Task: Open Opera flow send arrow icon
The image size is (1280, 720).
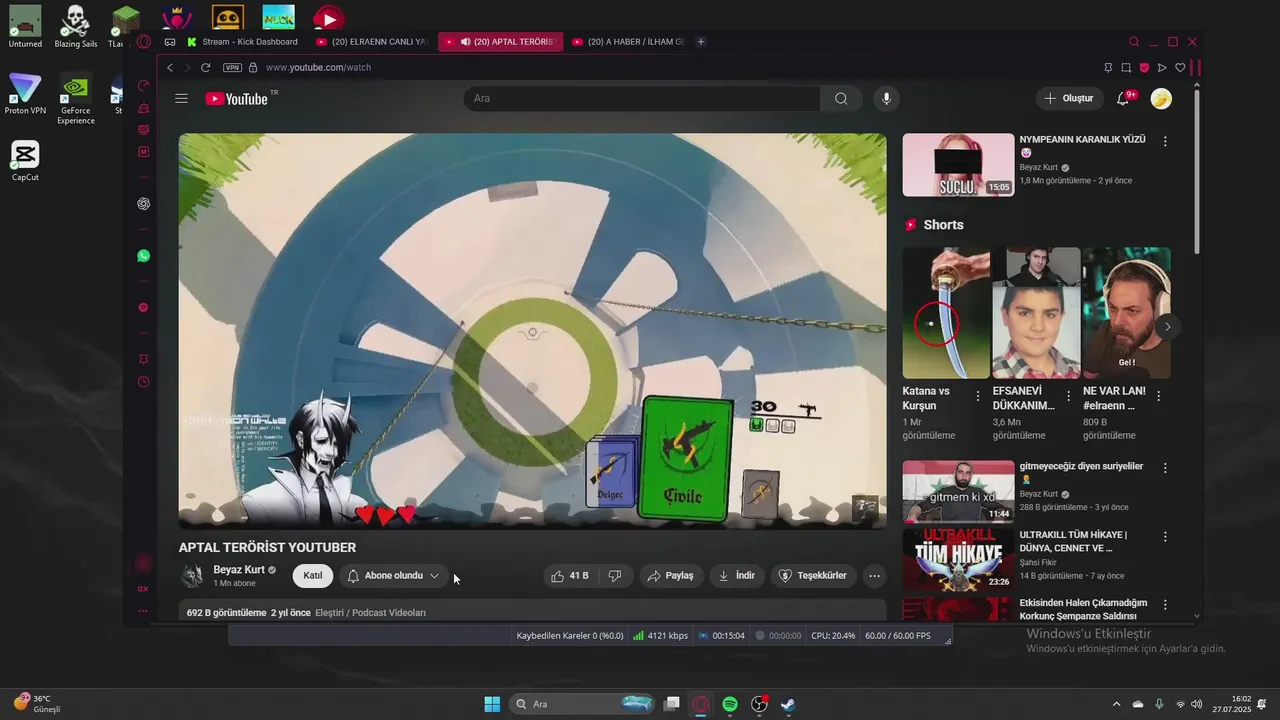Action: 1162,67
